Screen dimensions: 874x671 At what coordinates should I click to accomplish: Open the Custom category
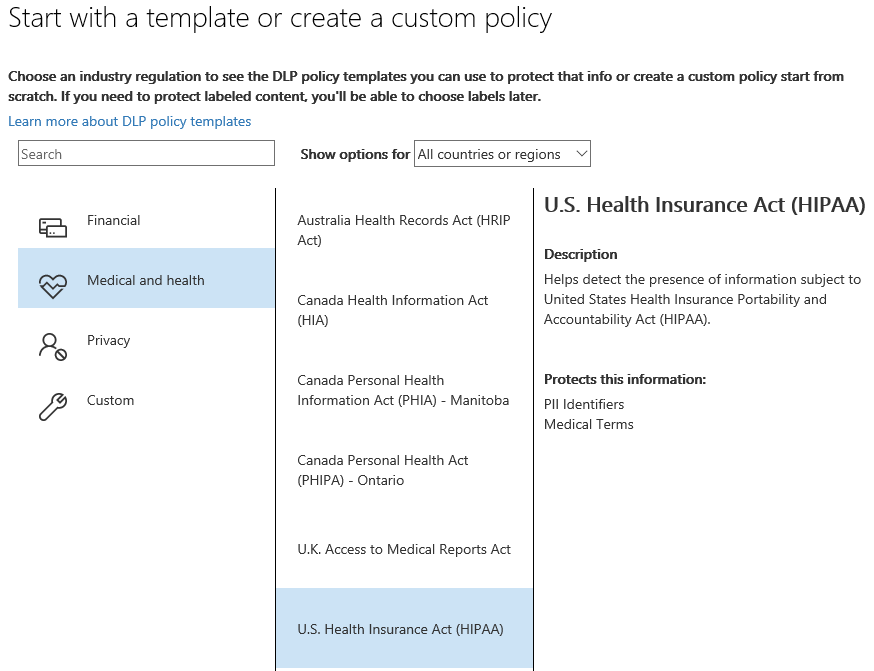(x=110, y=400)
